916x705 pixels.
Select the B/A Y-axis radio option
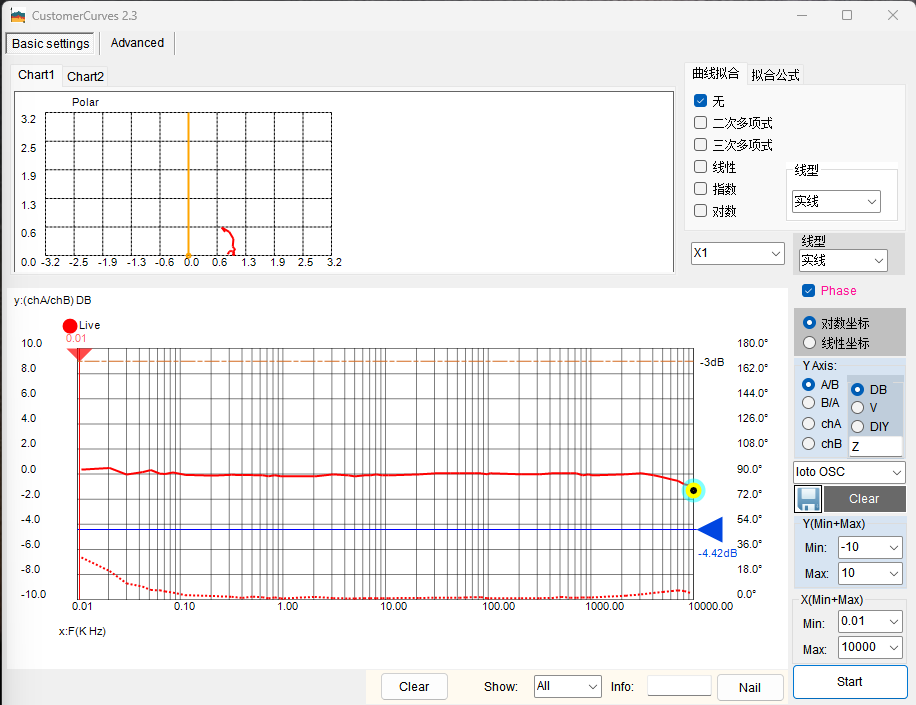809,403
